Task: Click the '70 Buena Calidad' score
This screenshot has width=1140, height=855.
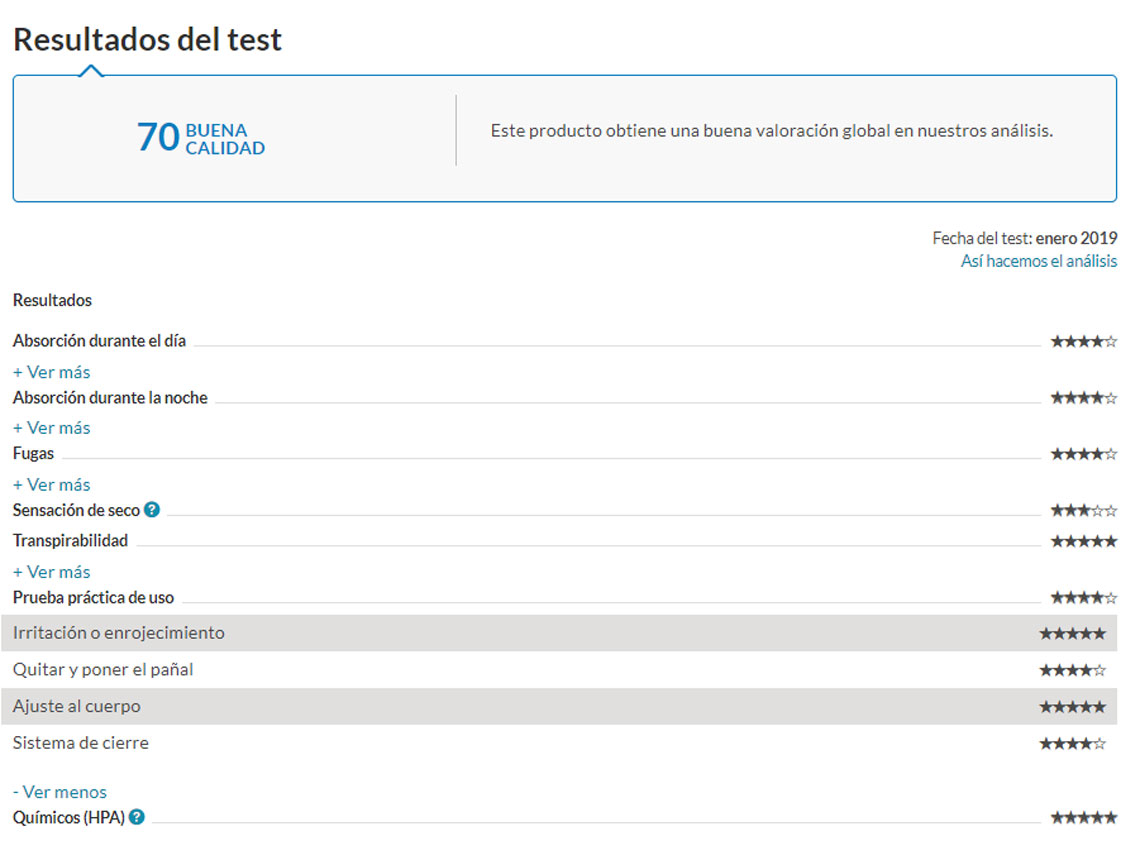Action: click(x=201, y=138)
